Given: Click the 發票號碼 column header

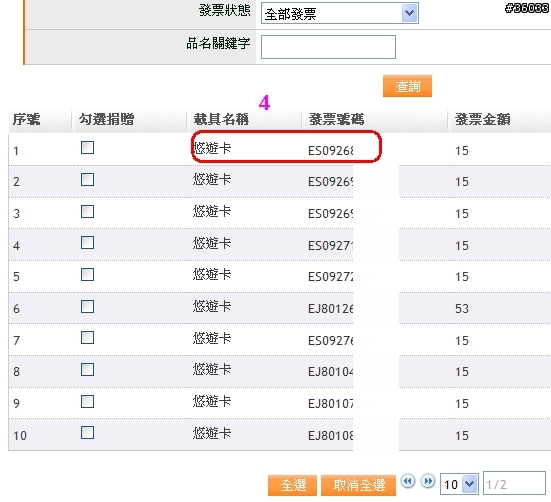Looking at the screenshot, I should 336,119.
